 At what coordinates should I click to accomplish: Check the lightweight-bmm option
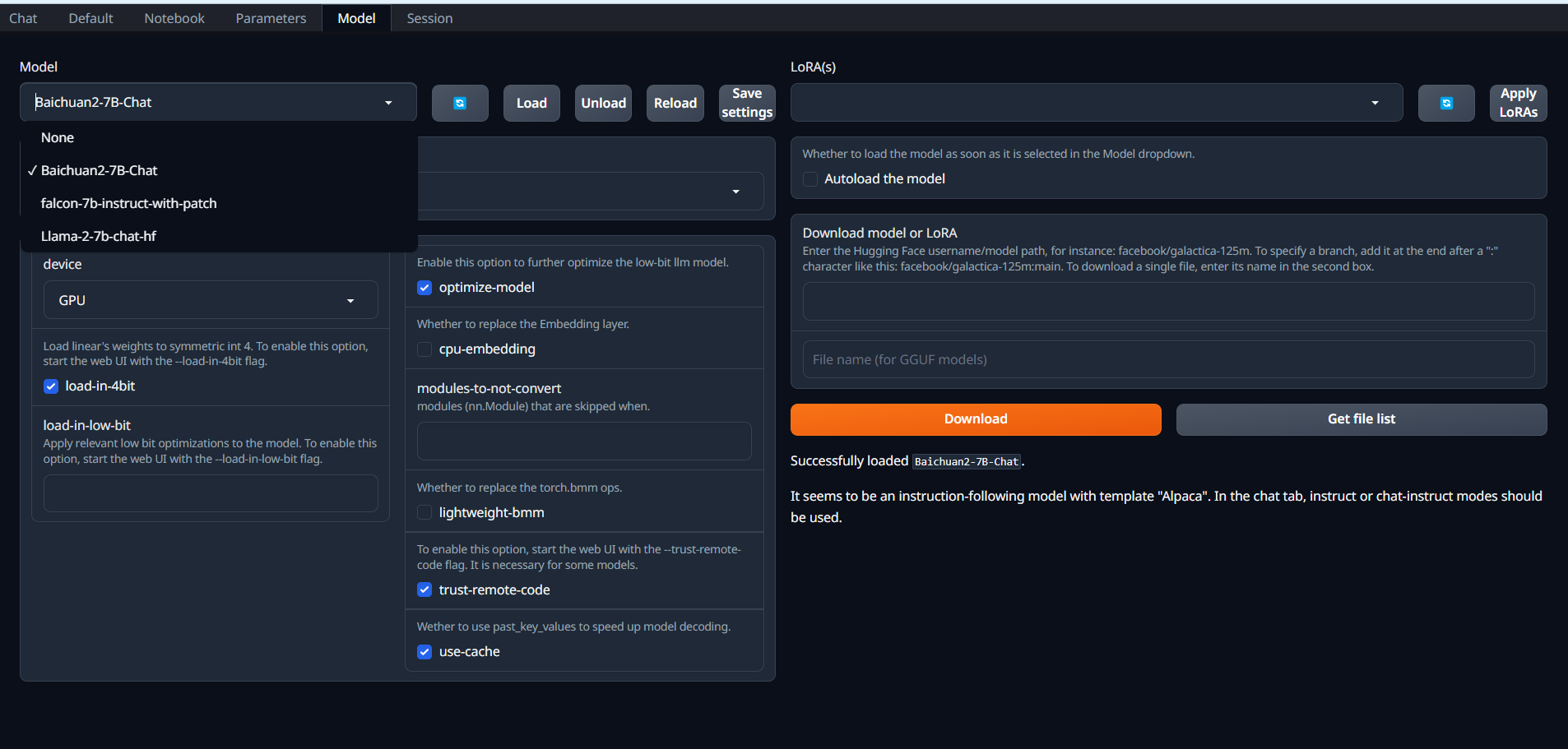(424, 513)
